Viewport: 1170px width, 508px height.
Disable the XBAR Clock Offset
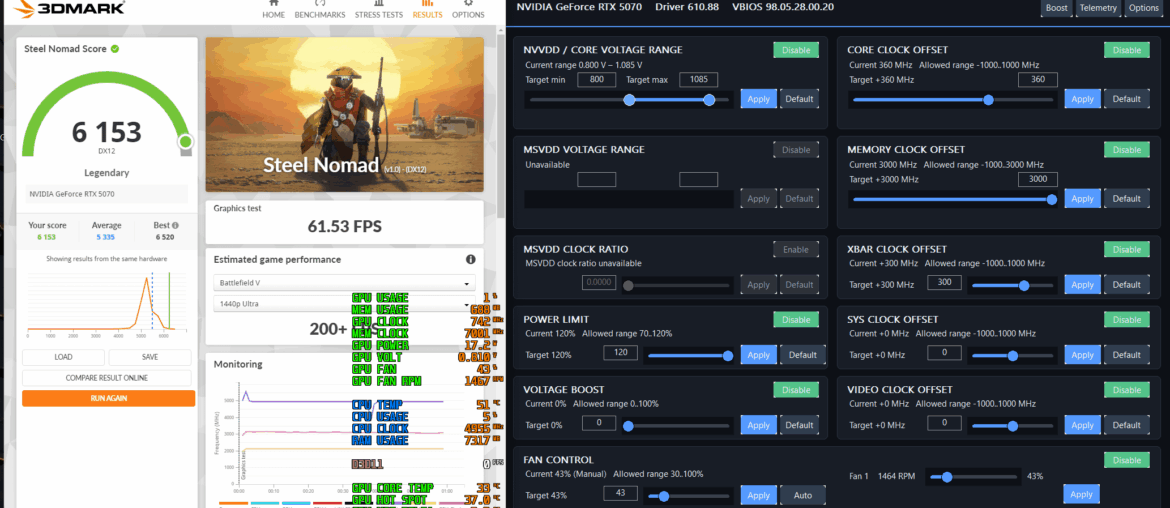(1127, 249)
